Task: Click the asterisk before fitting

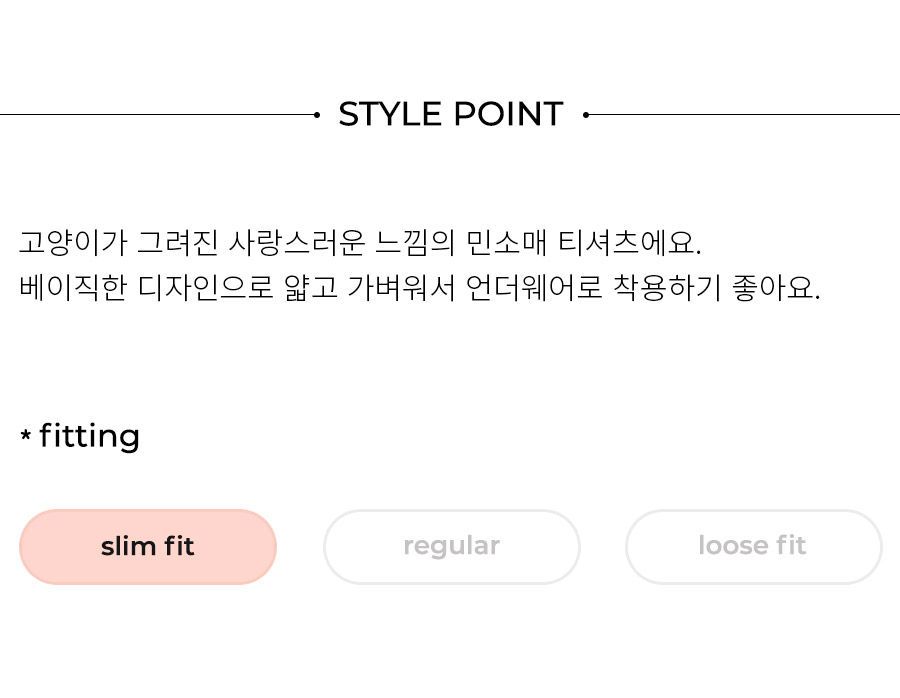Action: coord(25,435)
